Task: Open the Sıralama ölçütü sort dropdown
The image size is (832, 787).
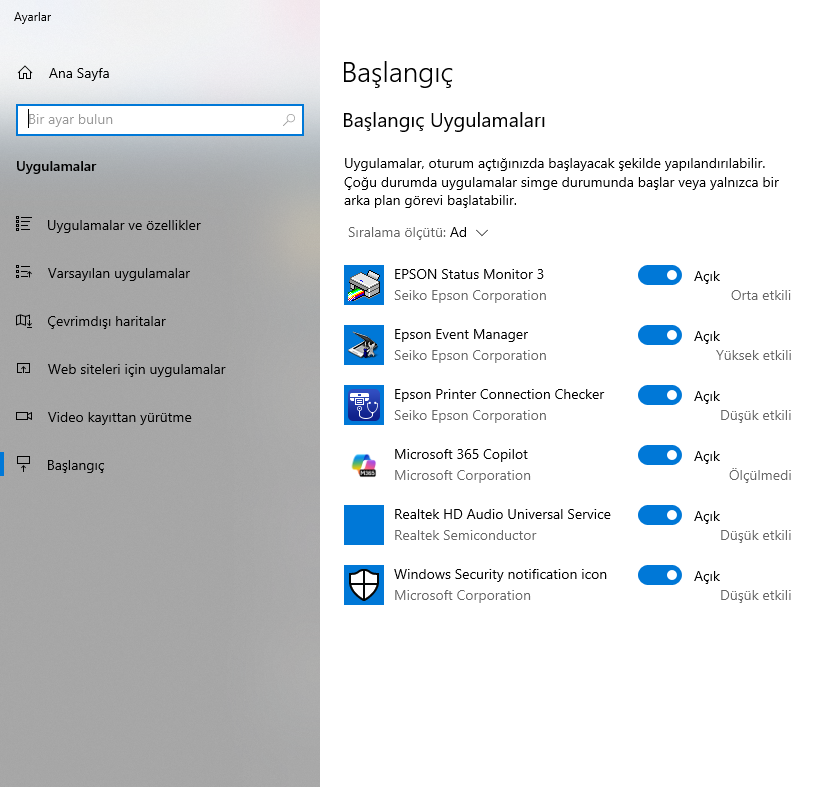Action: (418, 232)
